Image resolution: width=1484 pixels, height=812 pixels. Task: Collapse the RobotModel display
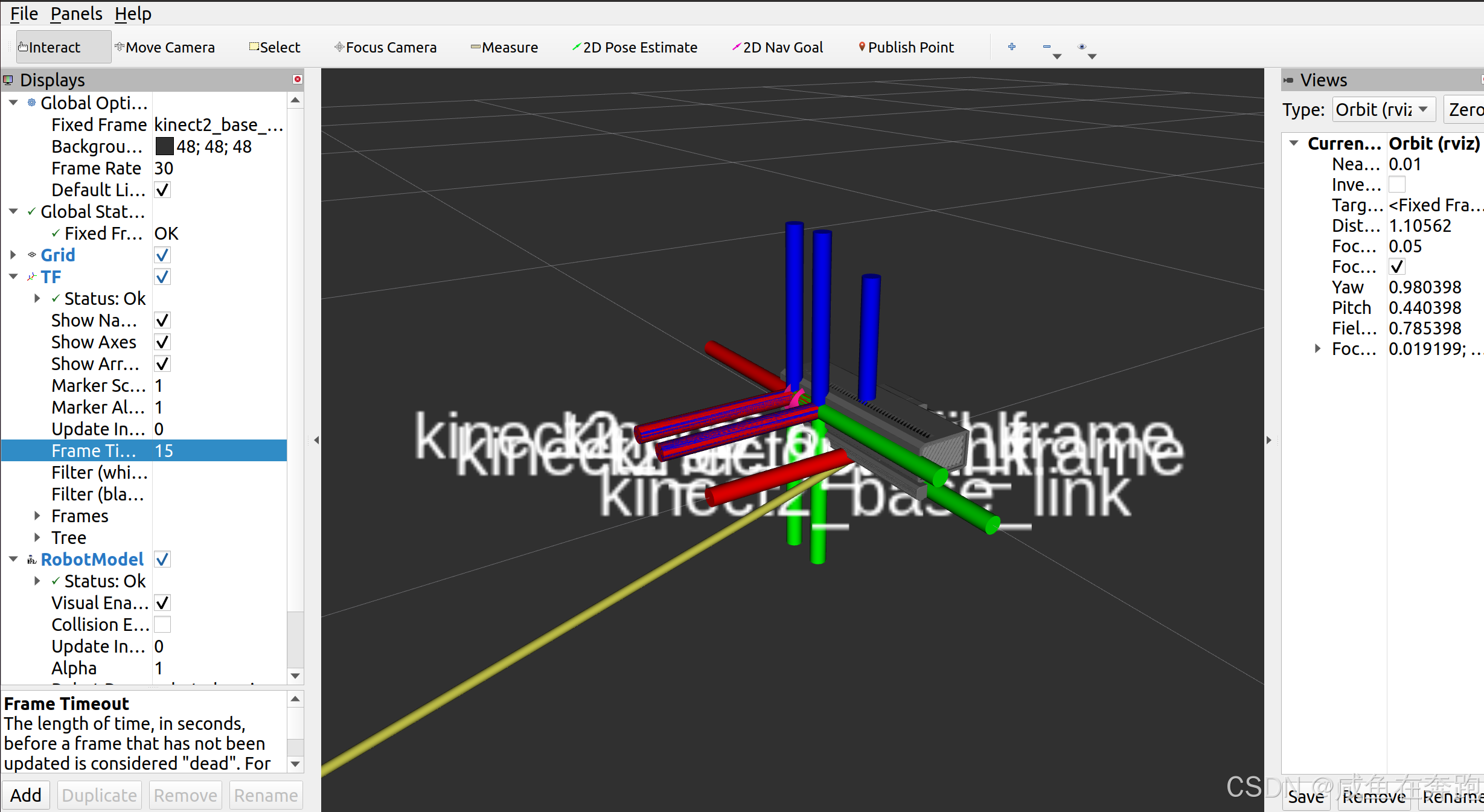tap(13, 559)
